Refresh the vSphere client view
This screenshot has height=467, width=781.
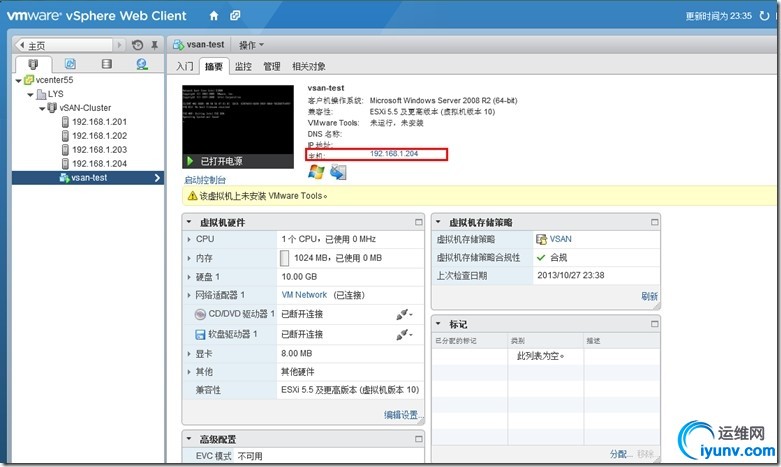pyautogui.click(x=764, y=16)
